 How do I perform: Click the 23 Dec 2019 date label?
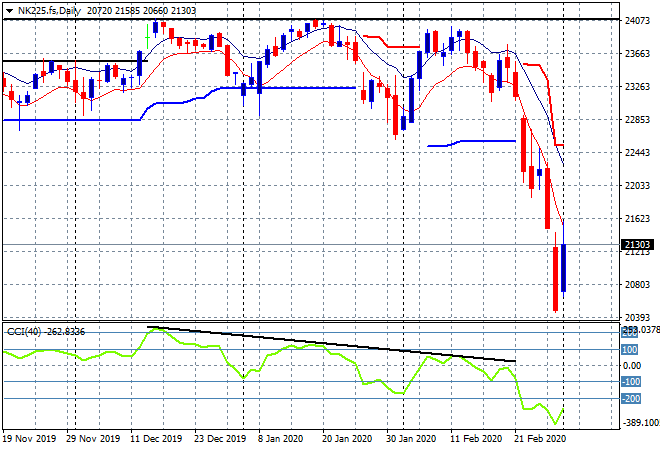pyautogui.click(x=220, y=439)
